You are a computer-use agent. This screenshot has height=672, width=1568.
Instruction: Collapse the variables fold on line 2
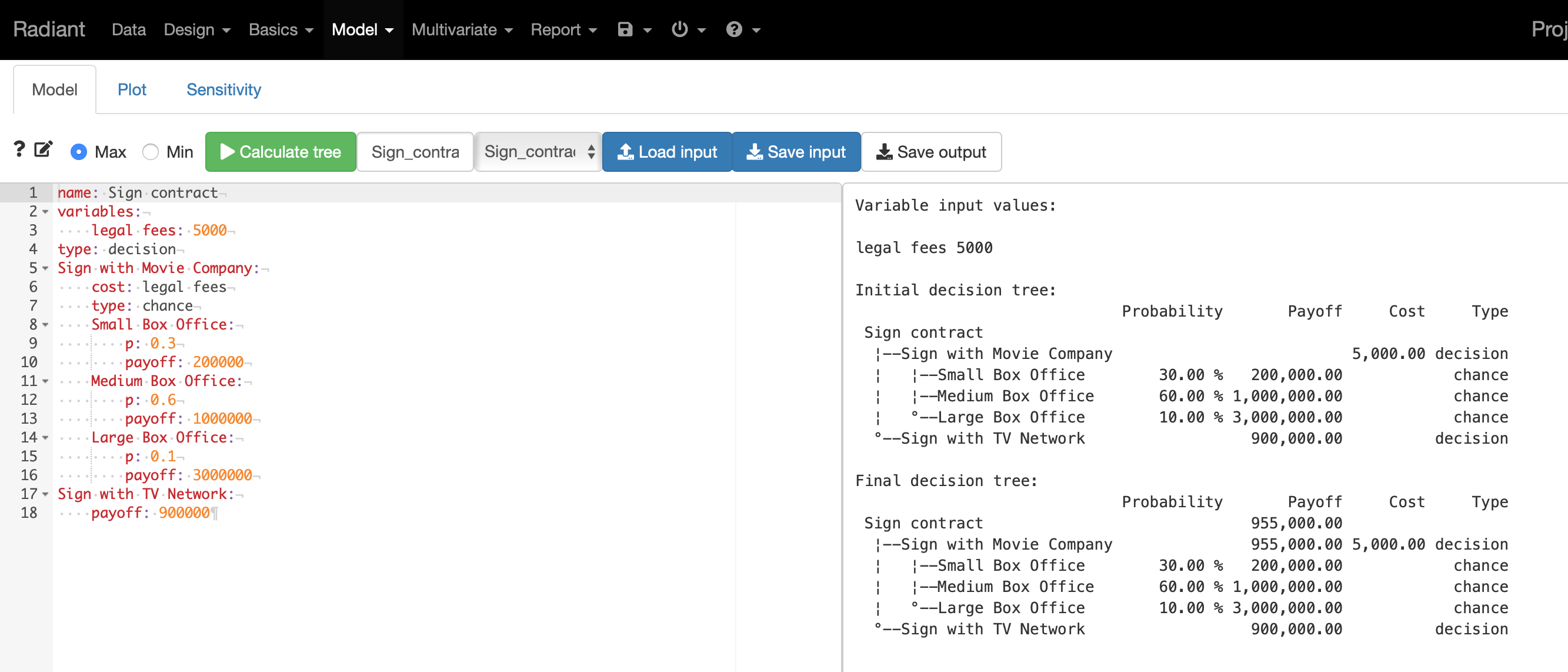[46, 211]
